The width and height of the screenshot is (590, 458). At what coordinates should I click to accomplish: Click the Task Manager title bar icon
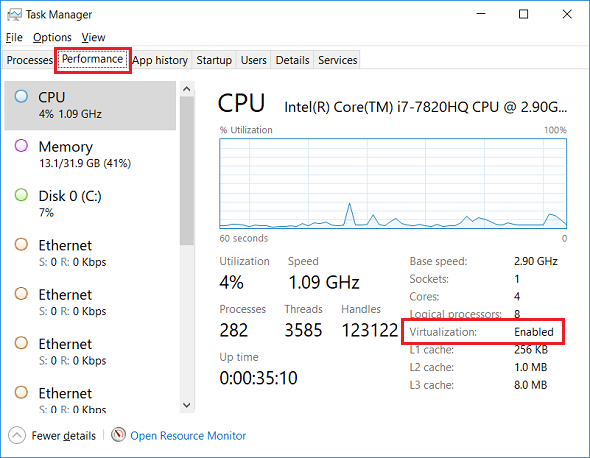14,15
